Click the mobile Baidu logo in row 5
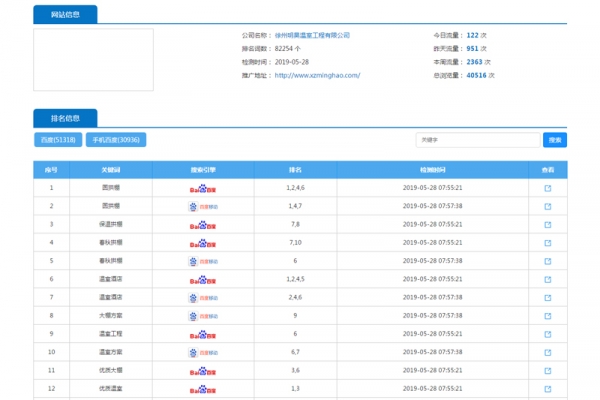600x400 pixels. click(x=203, y=261)
